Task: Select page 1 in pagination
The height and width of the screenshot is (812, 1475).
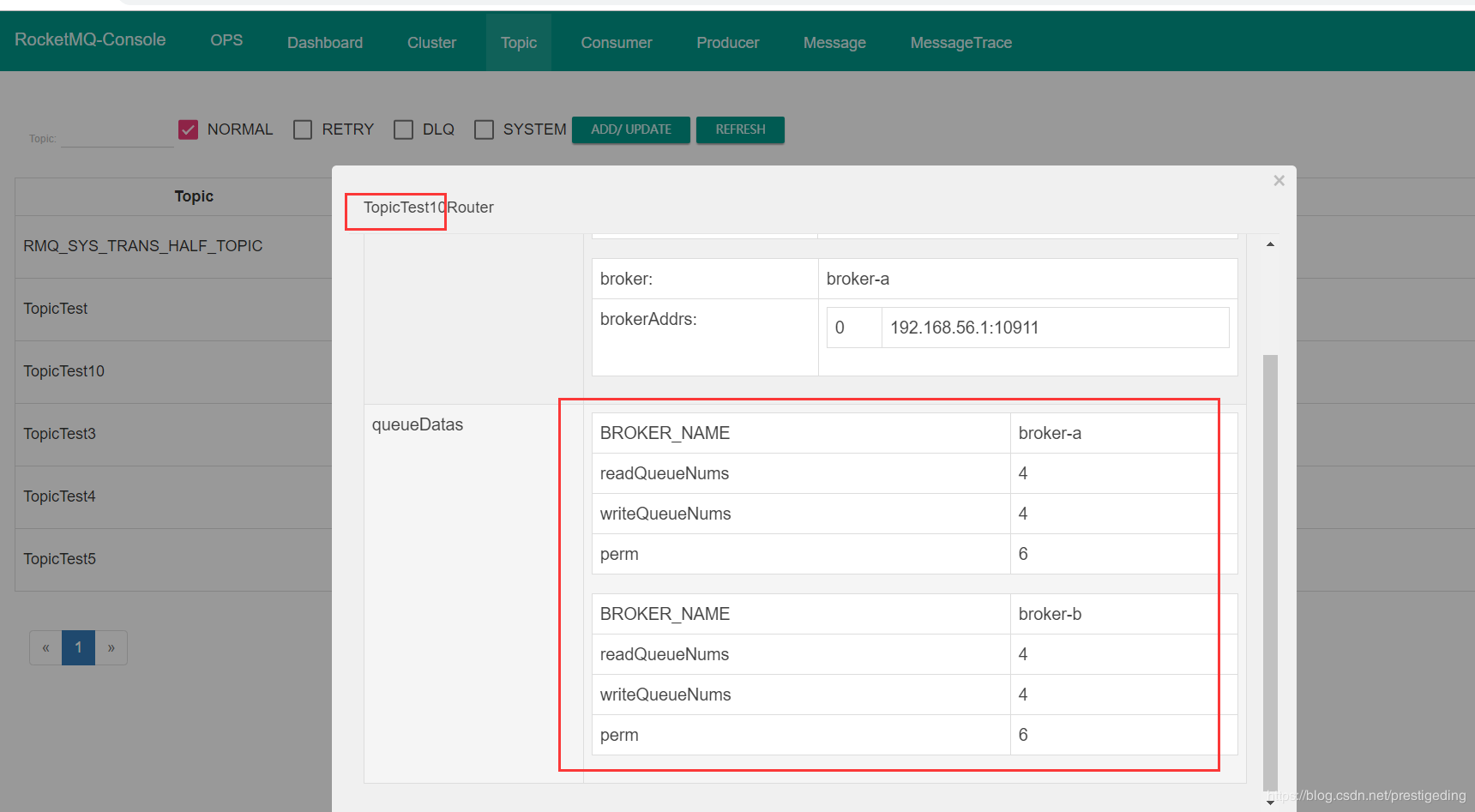Action: pyautogui.click(x=78, y=647)
